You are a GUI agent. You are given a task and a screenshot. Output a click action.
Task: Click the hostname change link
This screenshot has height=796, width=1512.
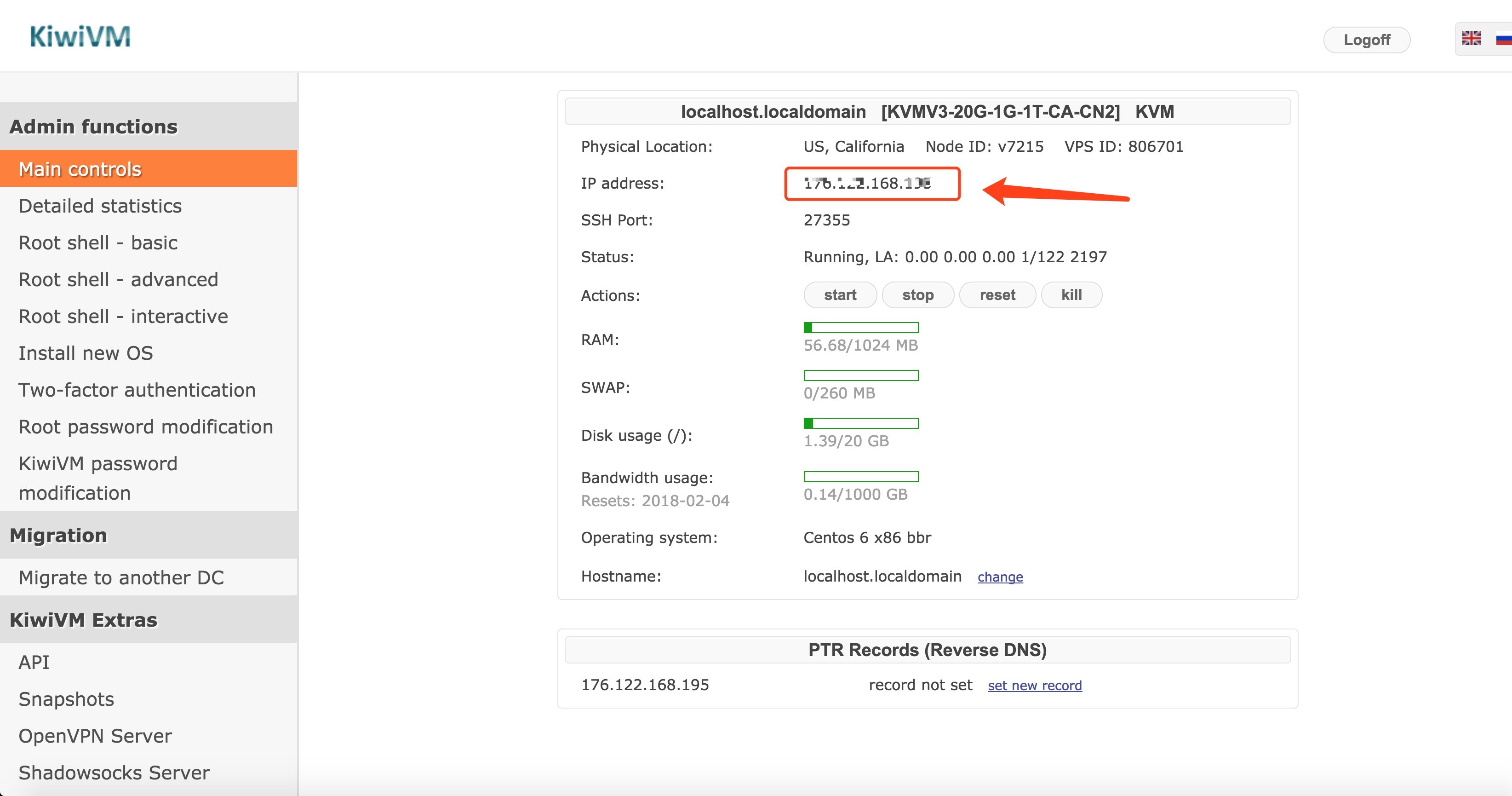(1000, 577)
